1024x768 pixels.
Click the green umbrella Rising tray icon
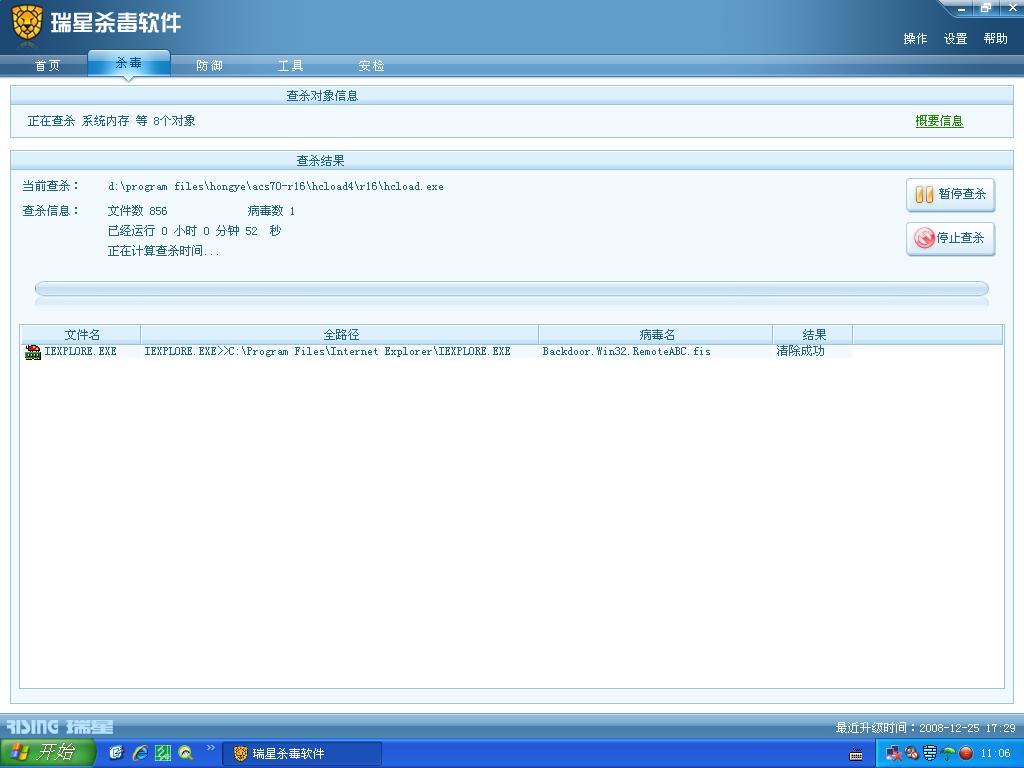tap(948, 754)
